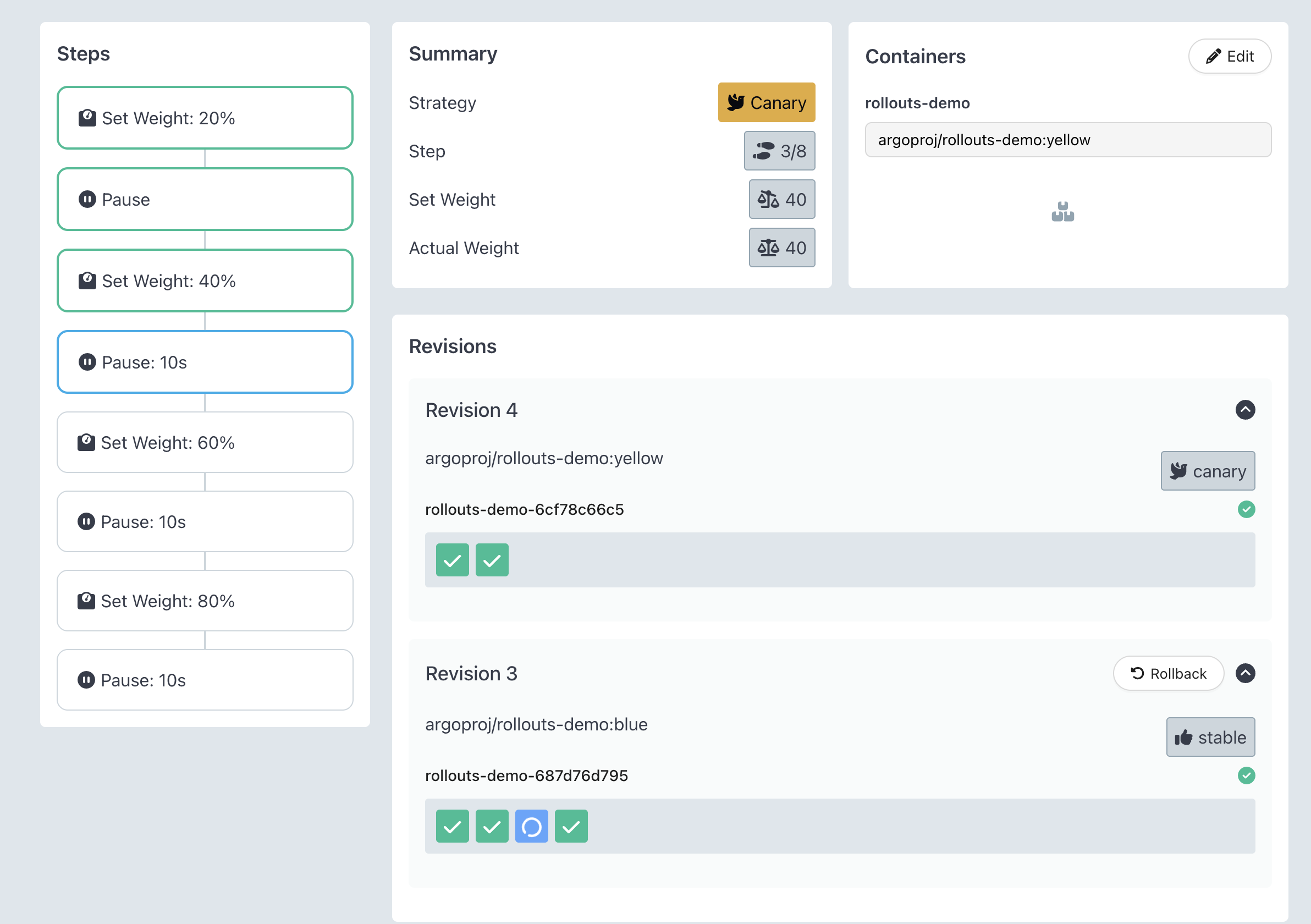Click the last green checkmark pod in Revision 3

571,826
